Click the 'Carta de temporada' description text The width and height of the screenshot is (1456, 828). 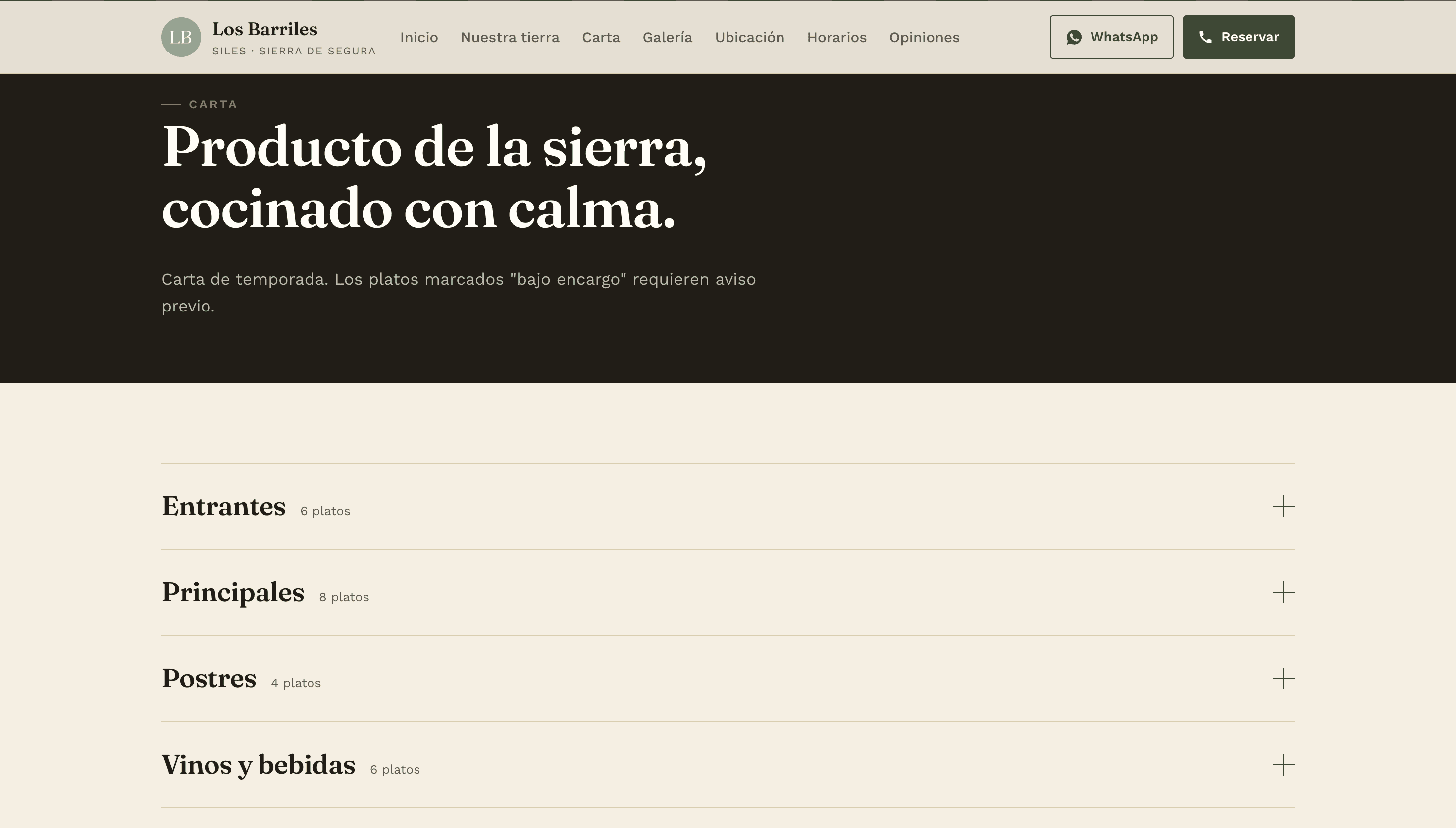pos(459,293)
